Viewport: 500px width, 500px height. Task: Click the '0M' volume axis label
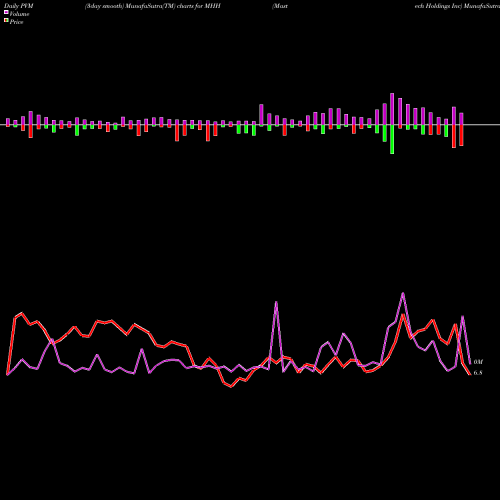pyautogui.click(x=478, y=362)
